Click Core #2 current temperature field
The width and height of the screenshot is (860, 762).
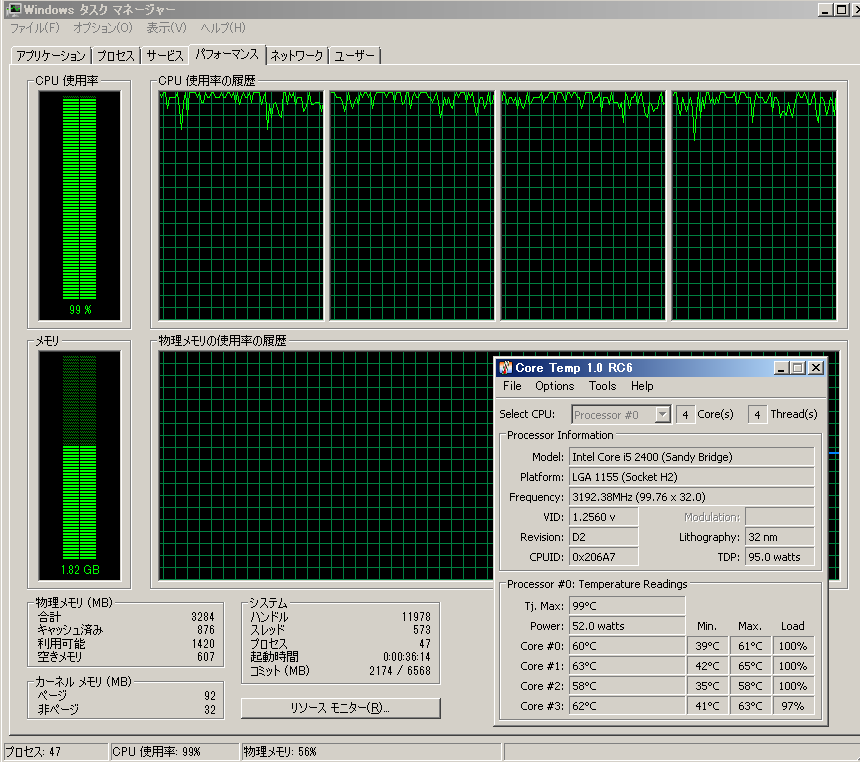(x=627, y=686)
